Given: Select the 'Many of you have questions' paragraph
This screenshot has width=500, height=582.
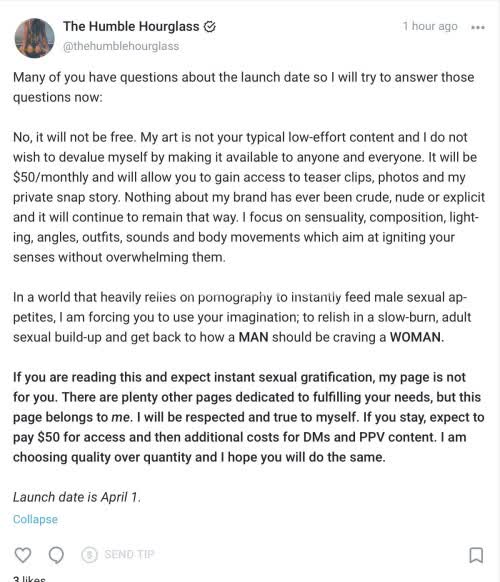Looking at the screenshot, I should pos(244,87).
